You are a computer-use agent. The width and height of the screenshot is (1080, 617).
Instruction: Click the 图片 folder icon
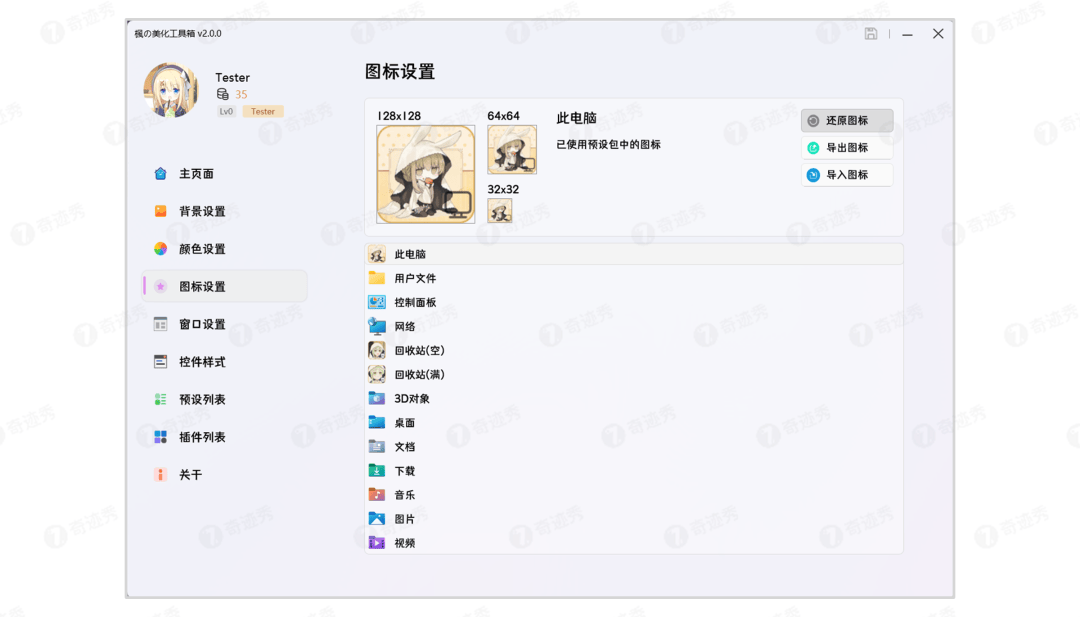(x=377, y=519)
